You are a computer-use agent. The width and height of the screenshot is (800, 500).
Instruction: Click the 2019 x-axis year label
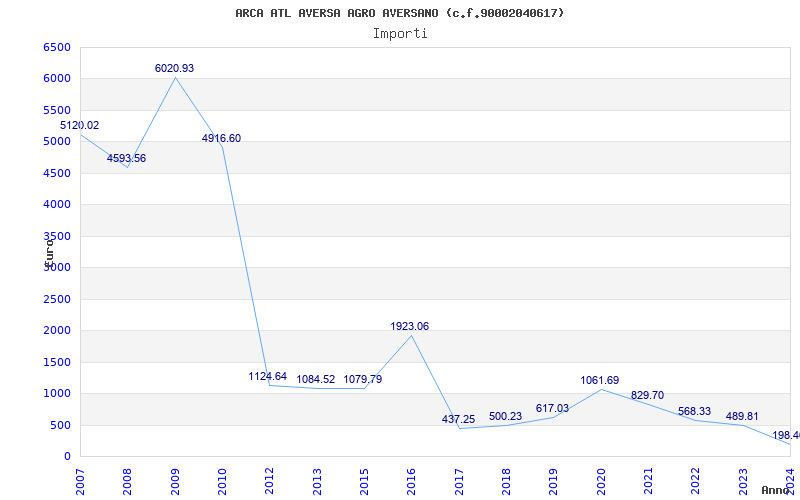[553, 482]
